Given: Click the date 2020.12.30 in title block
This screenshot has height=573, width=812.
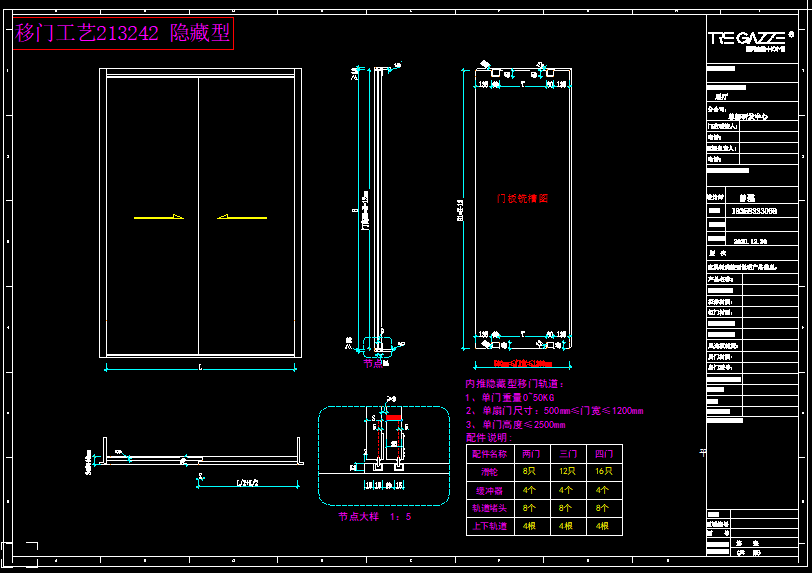Looking at the screenshot, I should pyautogui.click(x=750, y=241).
